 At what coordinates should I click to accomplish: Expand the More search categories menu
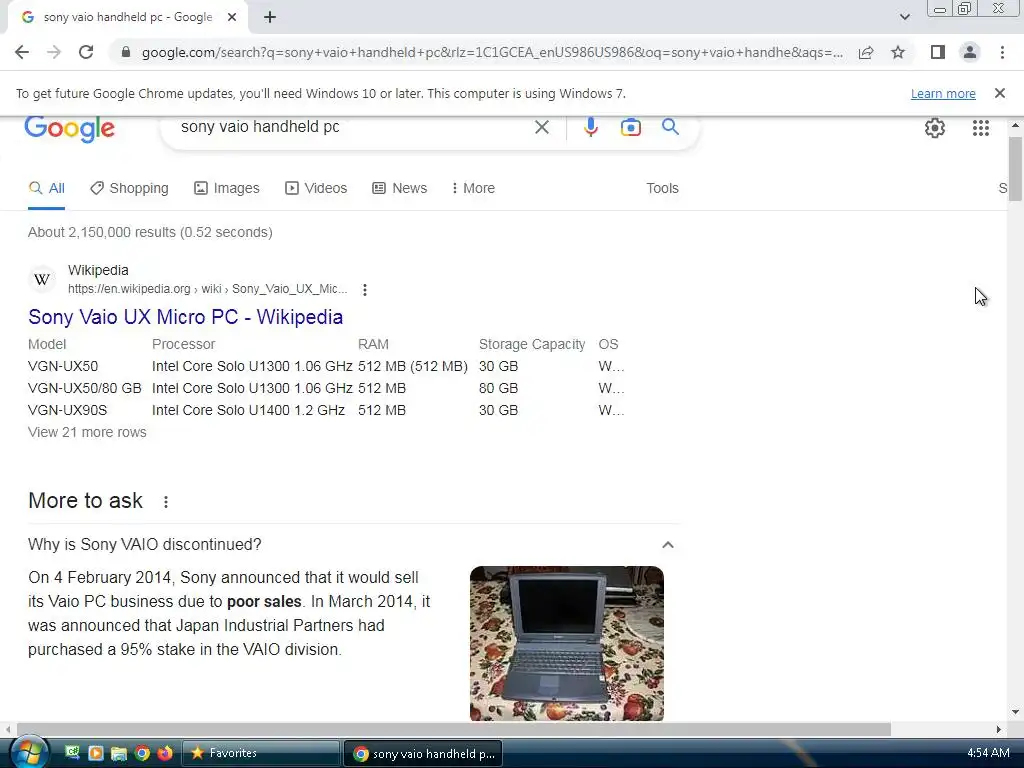pos(473,189)
